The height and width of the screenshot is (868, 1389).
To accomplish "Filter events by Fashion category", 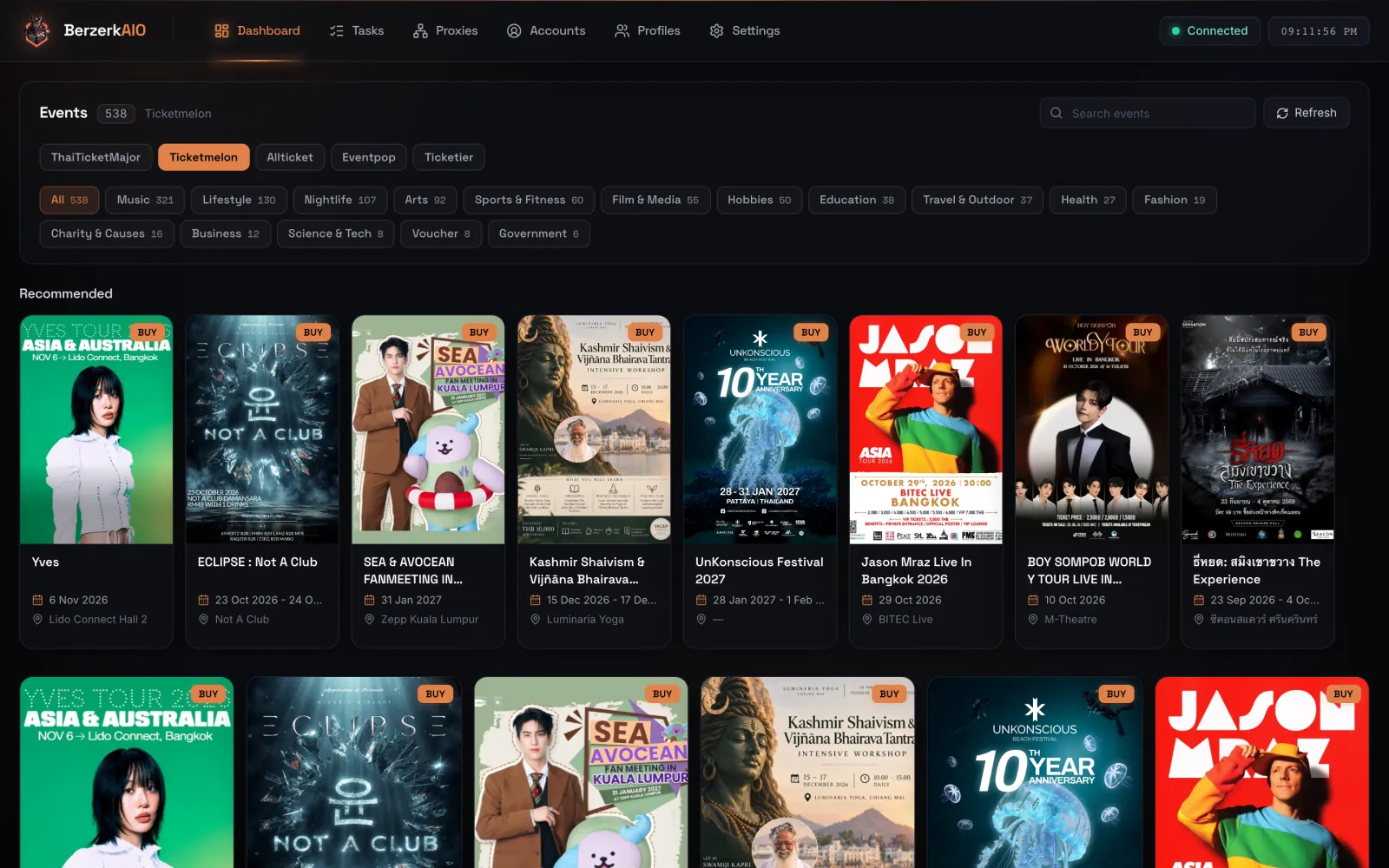I will point(1175,200).
